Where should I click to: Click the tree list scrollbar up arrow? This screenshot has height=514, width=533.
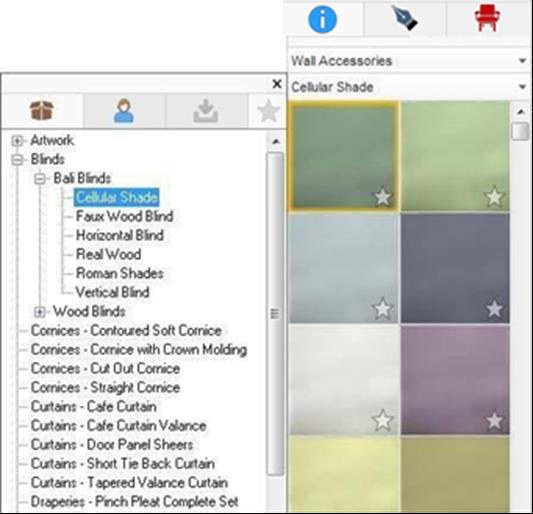coord(276,141)
